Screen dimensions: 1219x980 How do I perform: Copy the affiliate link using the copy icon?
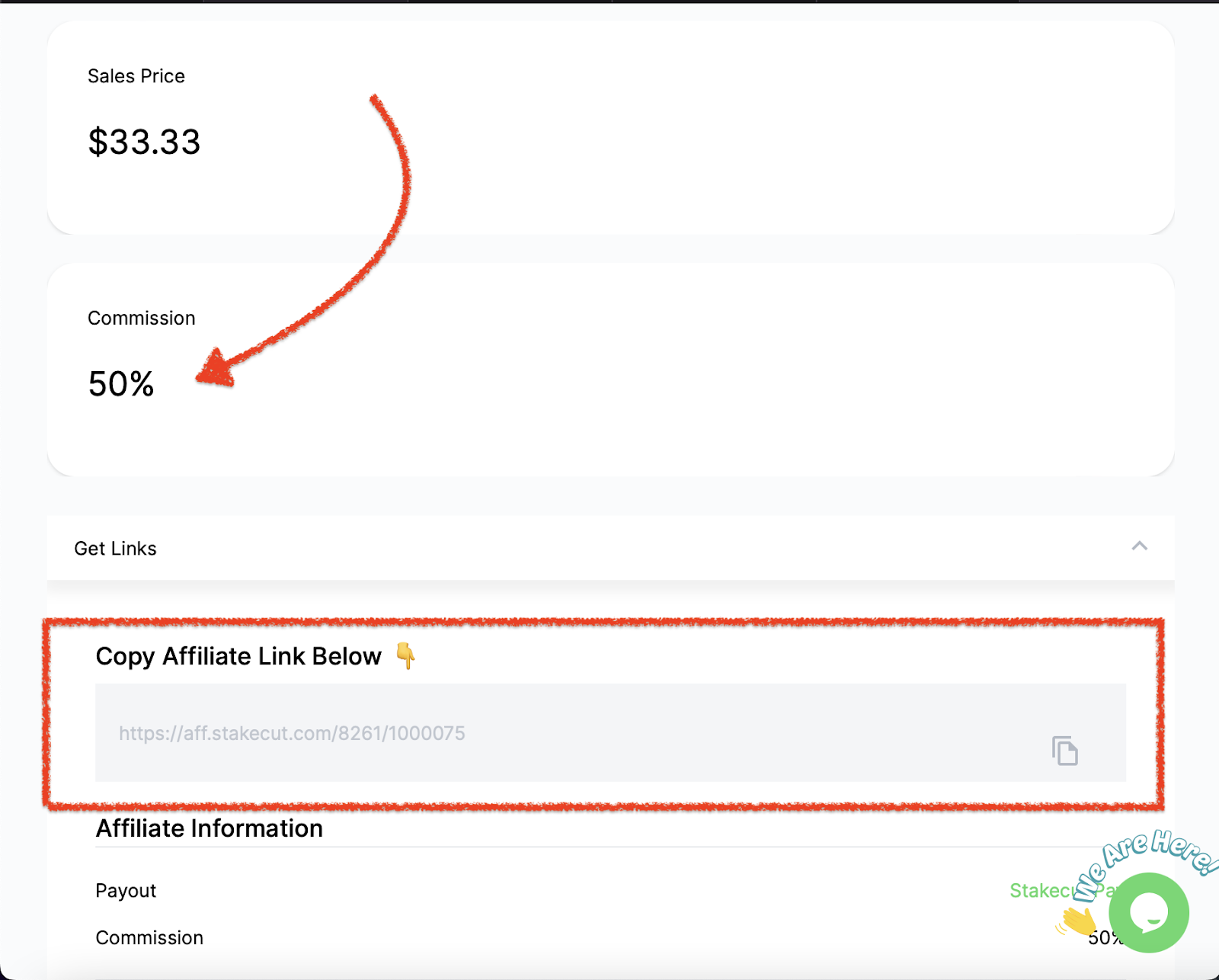pyautogui.click(x=1064, y=751)
